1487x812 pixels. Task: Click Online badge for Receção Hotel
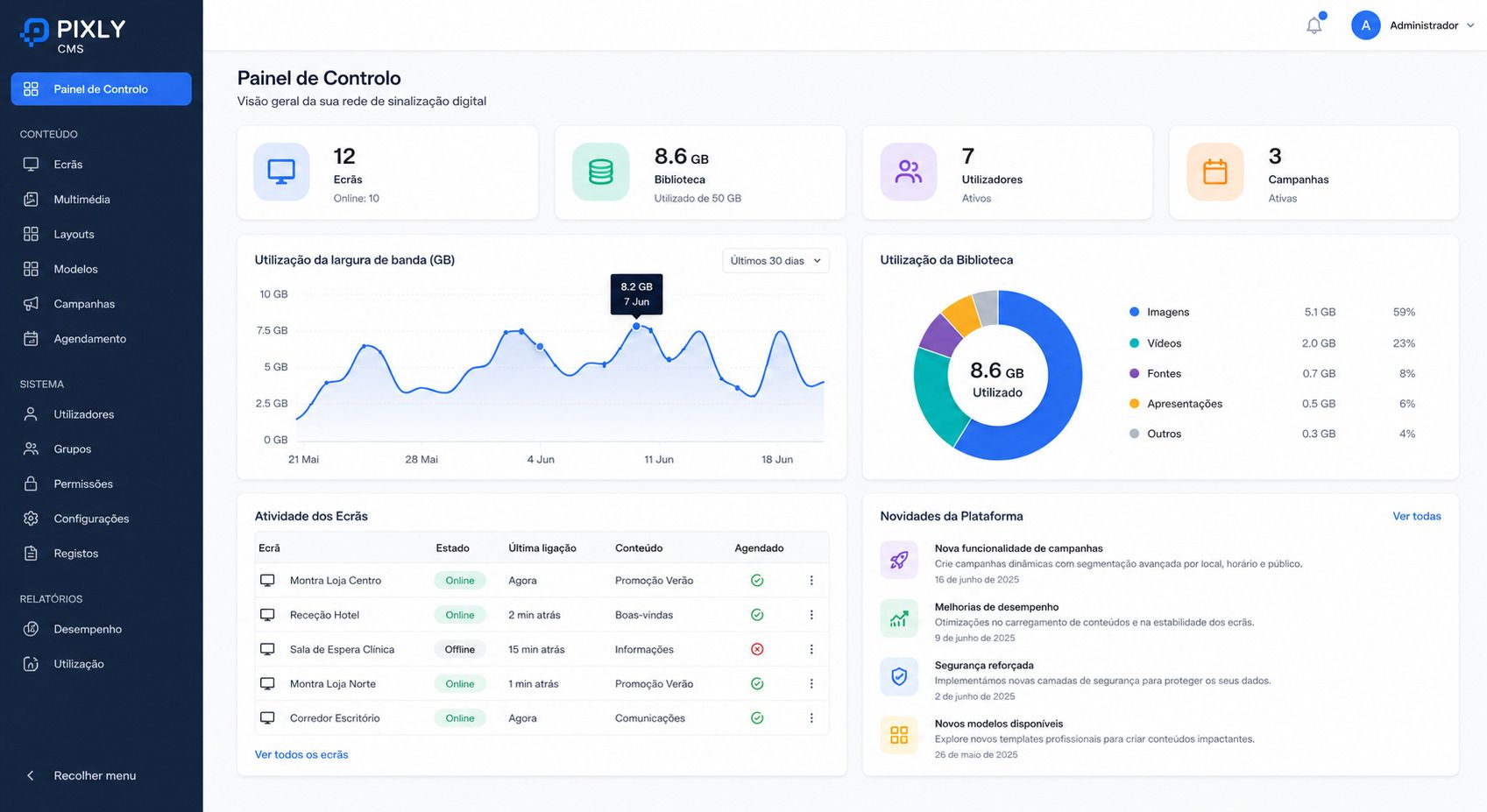click(459, 615)
